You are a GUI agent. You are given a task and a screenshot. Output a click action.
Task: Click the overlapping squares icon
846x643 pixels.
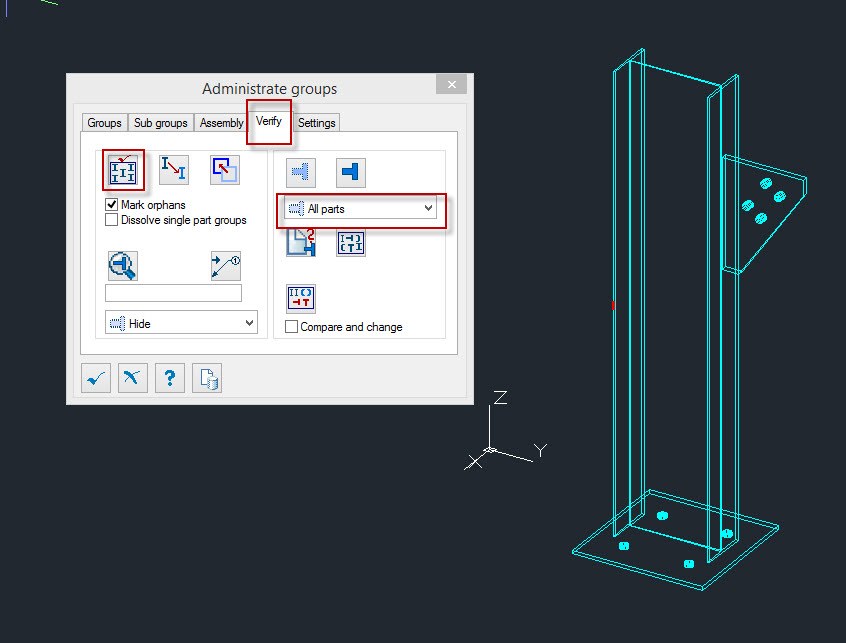point(224,170)
